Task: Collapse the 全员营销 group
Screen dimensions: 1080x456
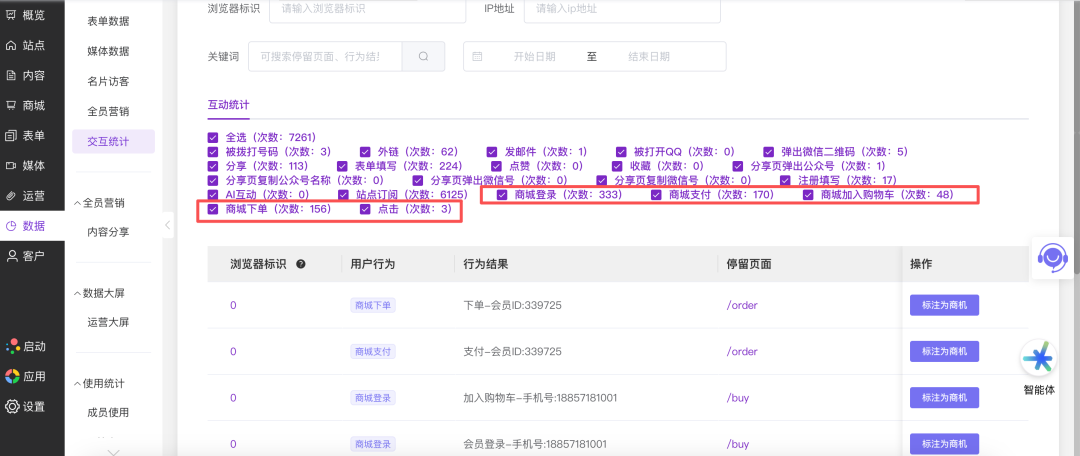Action: 78,203
